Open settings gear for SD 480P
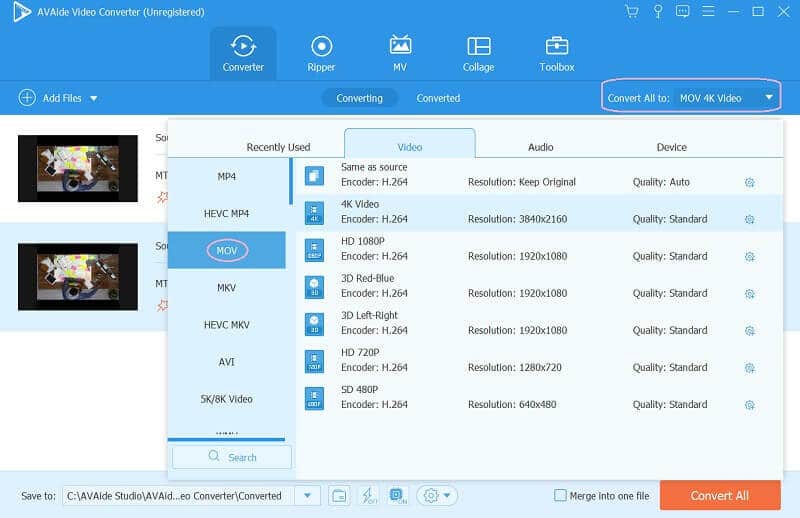 749,405
